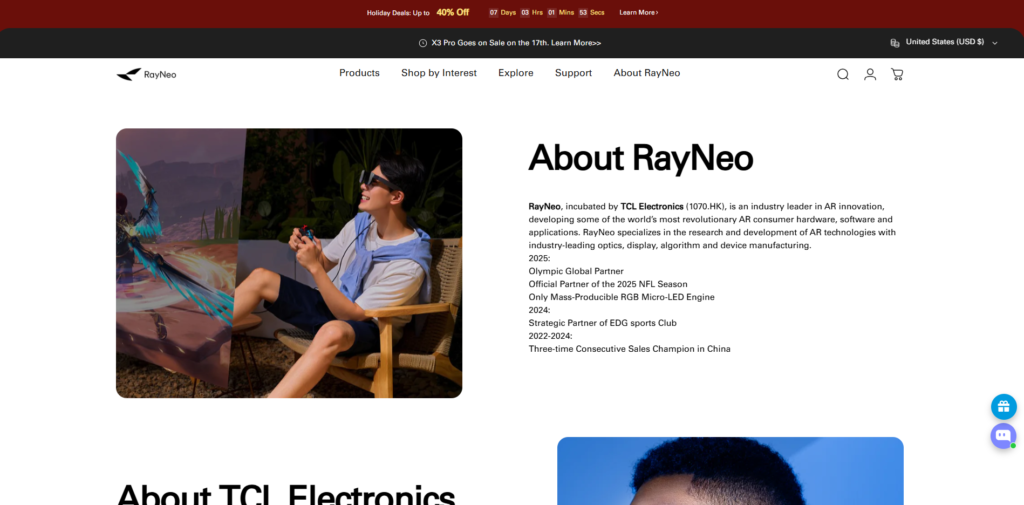Open the purple chat support bubble
Viewport: 1024px width, 505px height.
point(1003,435)
